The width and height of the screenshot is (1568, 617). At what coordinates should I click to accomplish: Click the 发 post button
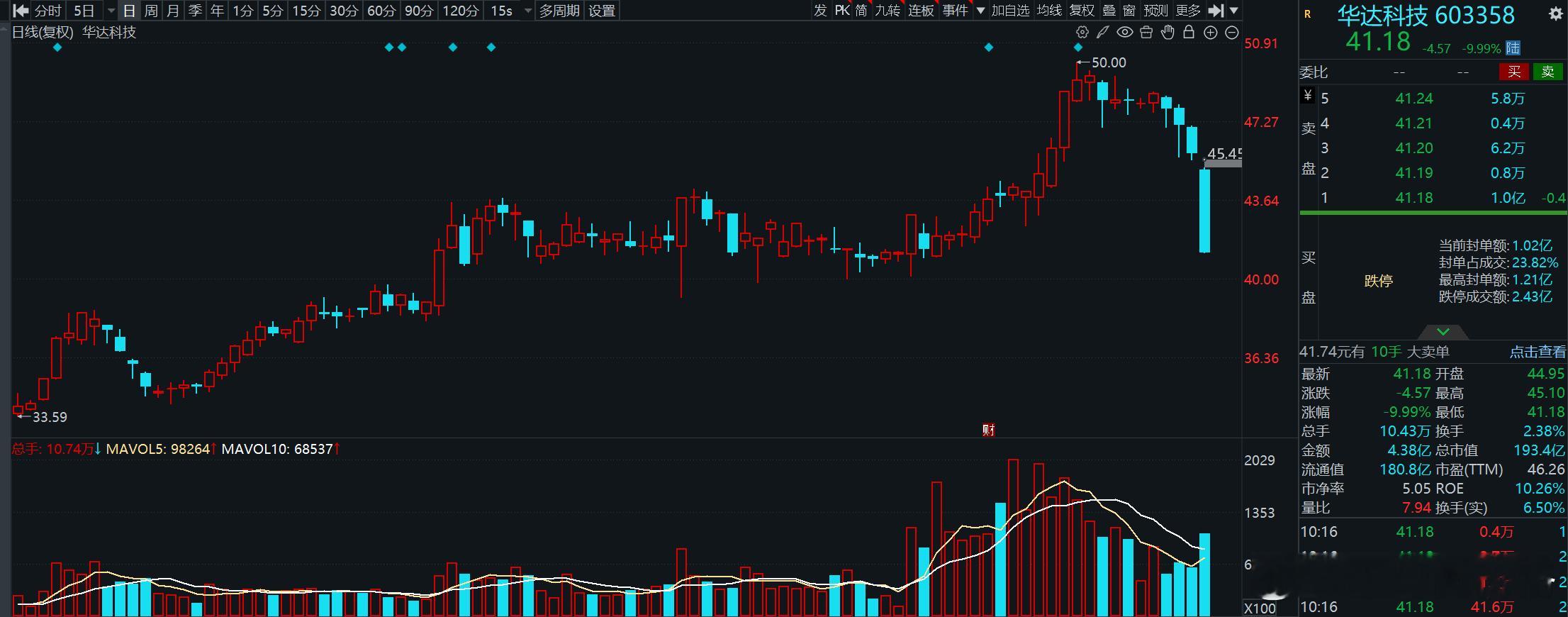point(820,11)
